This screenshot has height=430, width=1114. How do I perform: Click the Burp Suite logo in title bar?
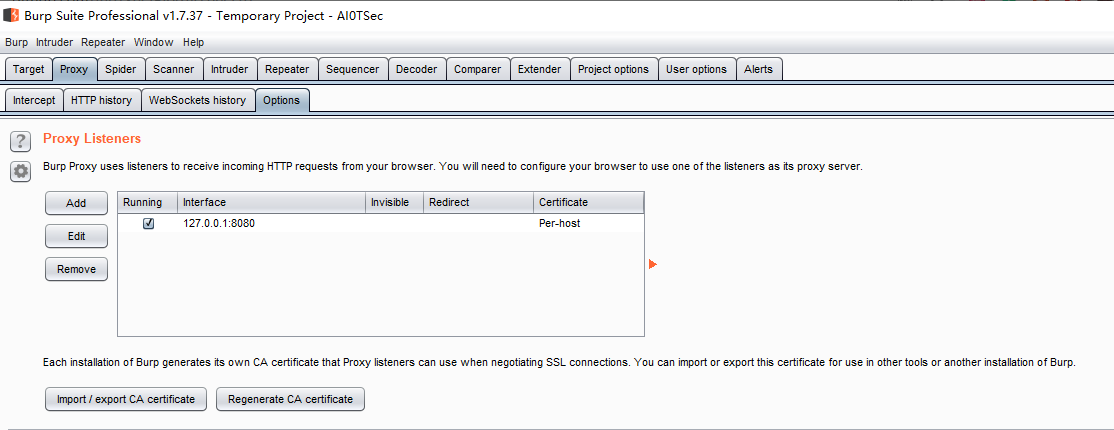(x=11, y=15)
